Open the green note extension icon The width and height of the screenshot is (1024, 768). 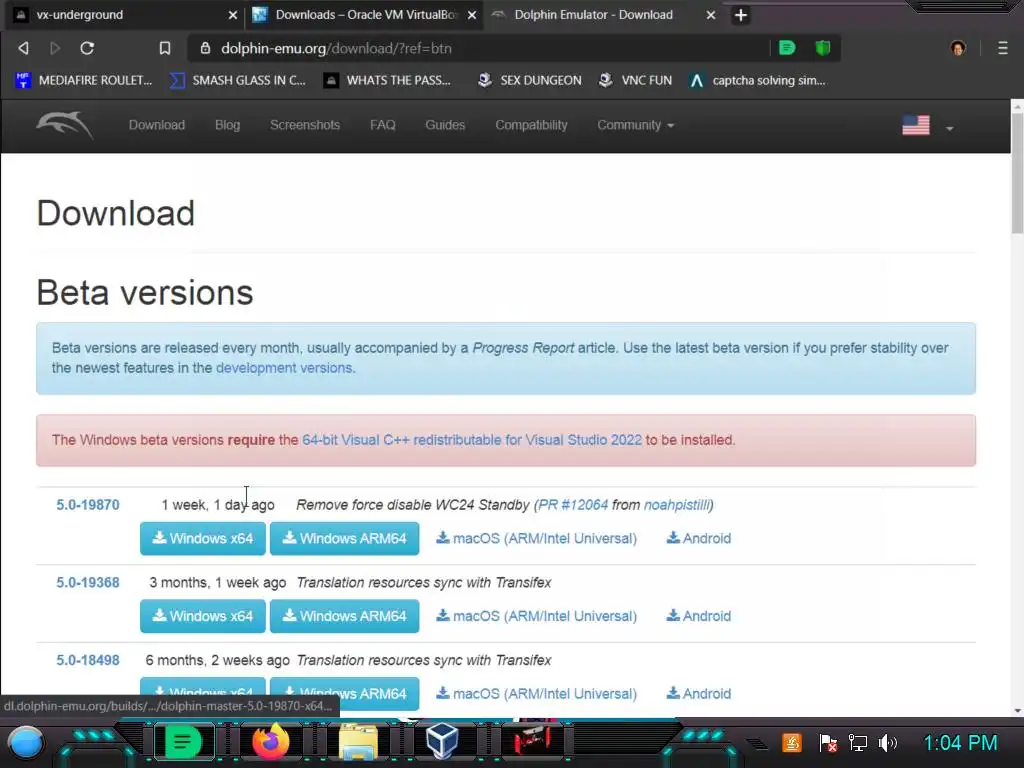tap(787, 48)
